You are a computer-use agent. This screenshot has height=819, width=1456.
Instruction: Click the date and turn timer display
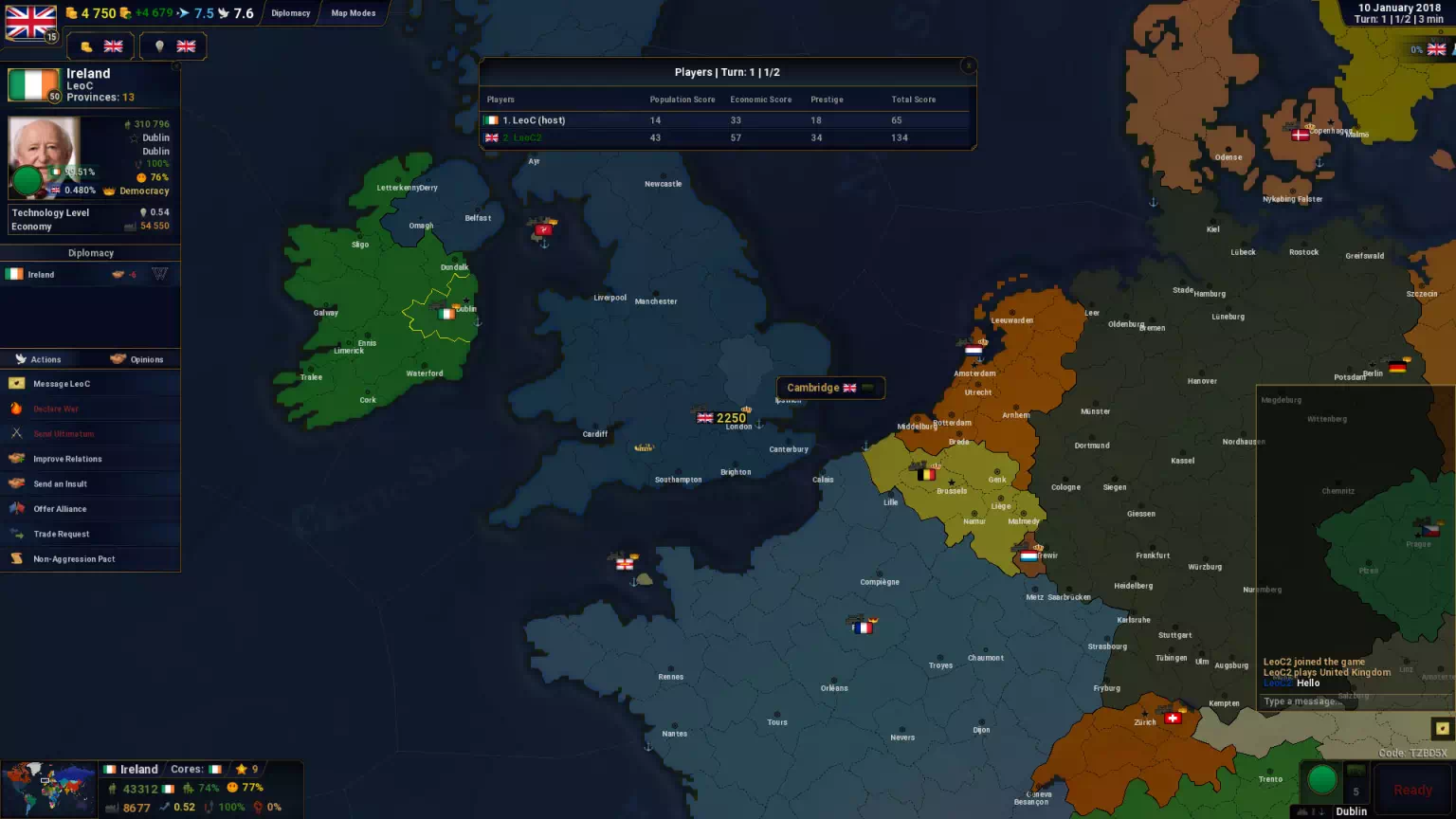coord(1399,13)
